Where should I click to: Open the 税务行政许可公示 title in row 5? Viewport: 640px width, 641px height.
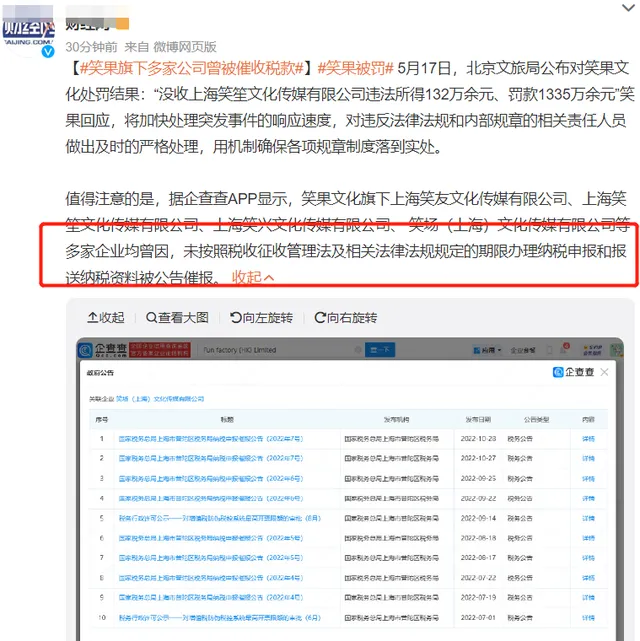click(219, 518)
